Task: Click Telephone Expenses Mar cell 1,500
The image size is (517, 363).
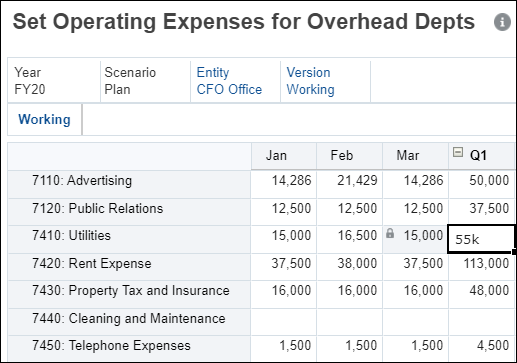Action: [x=415, y=348]
